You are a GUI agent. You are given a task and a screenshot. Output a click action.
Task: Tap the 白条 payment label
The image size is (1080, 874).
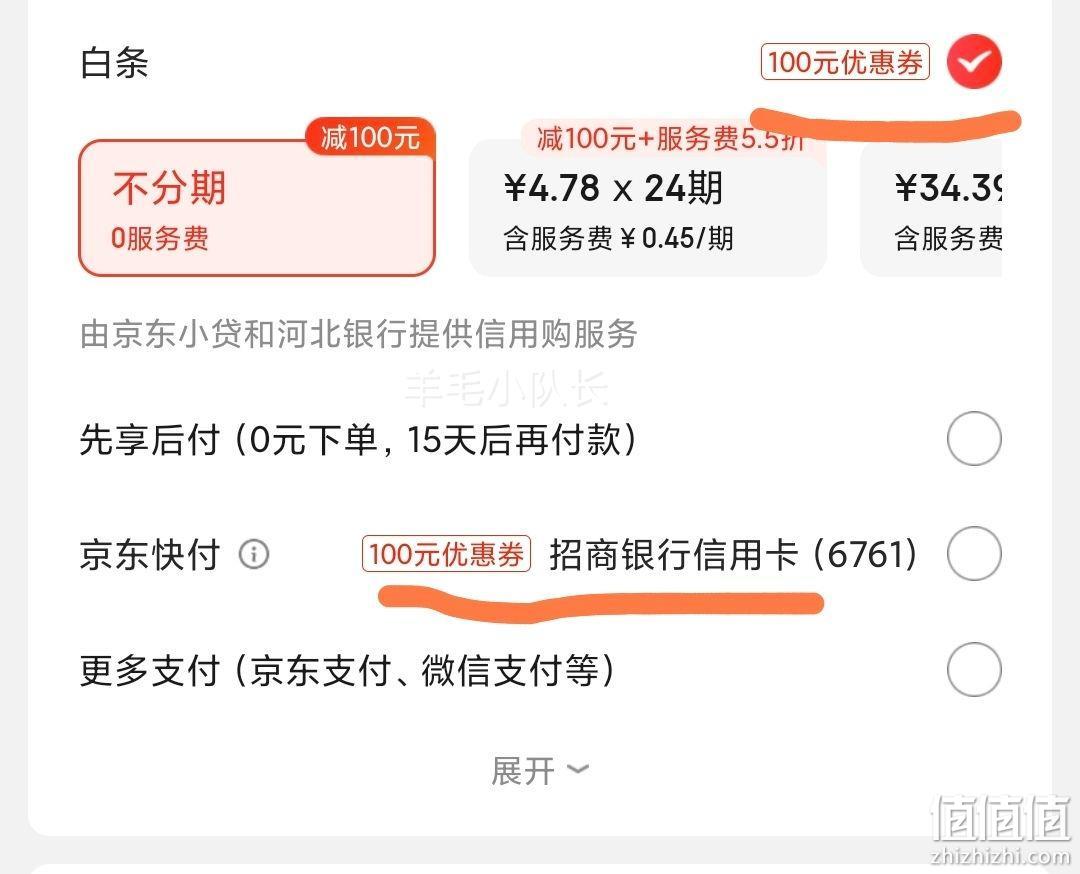pos(114,63)
